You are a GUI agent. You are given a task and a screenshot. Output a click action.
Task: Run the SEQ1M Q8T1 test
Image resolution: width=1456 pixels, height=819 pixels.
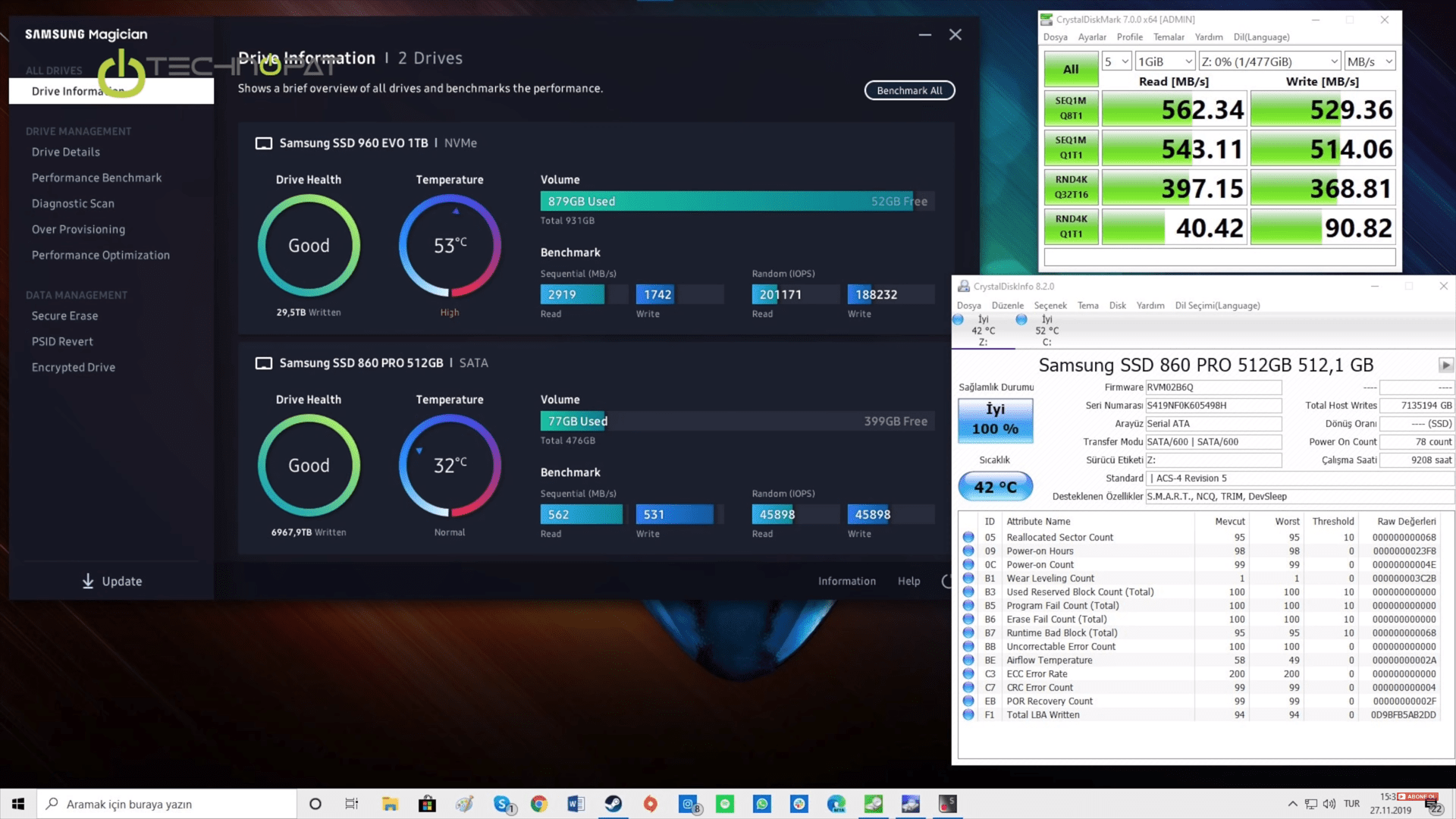click(1070, 108)
